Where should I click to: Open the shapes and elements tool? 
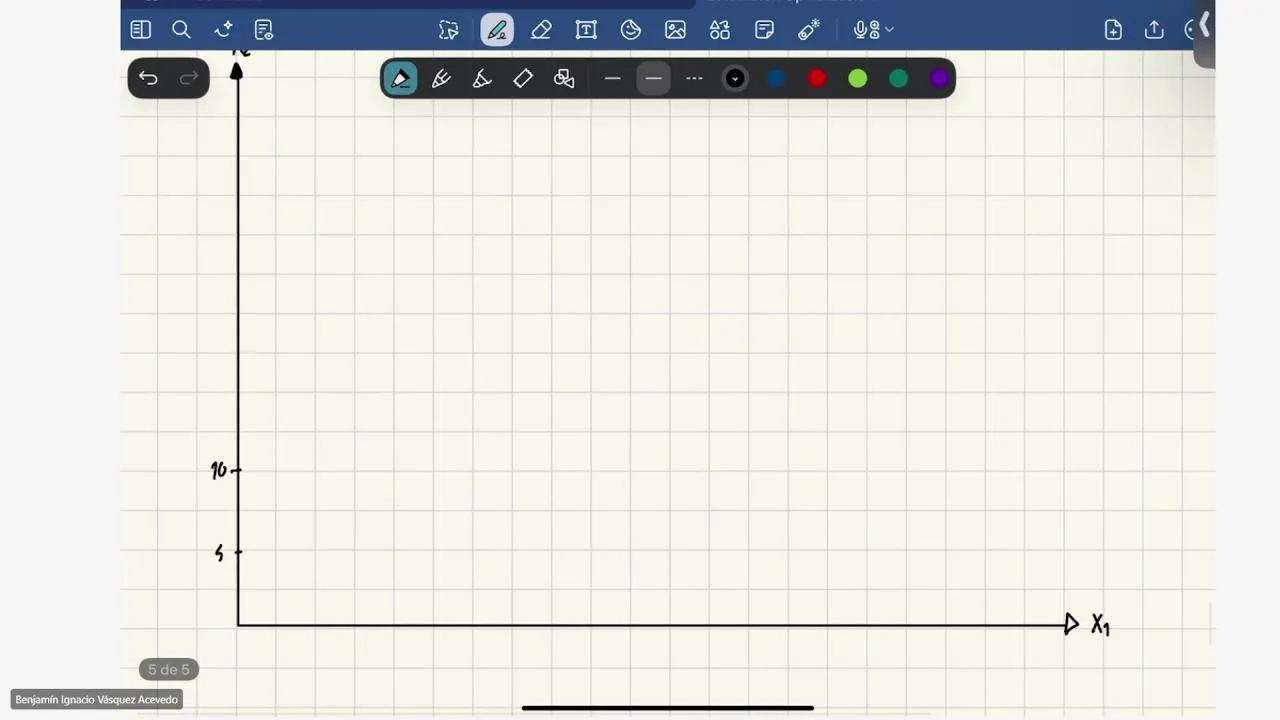pyautogui.click(x=720, y=30)
